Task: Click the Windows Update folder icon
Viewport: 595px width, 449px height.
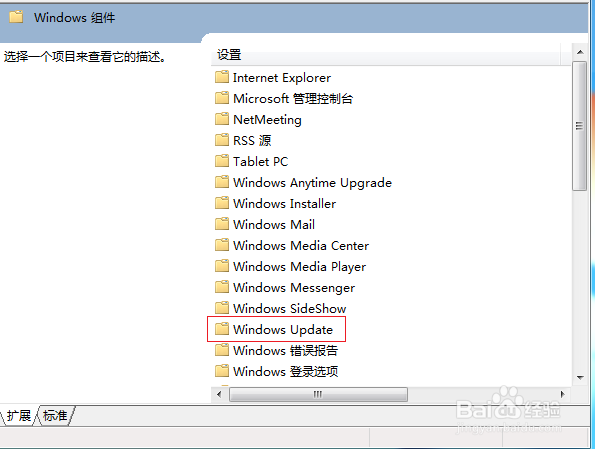Action: 222,329
